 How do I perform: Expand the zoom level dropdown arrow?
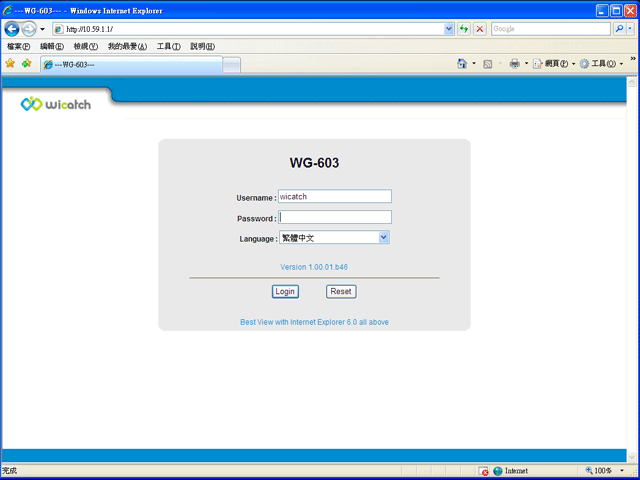622,471
